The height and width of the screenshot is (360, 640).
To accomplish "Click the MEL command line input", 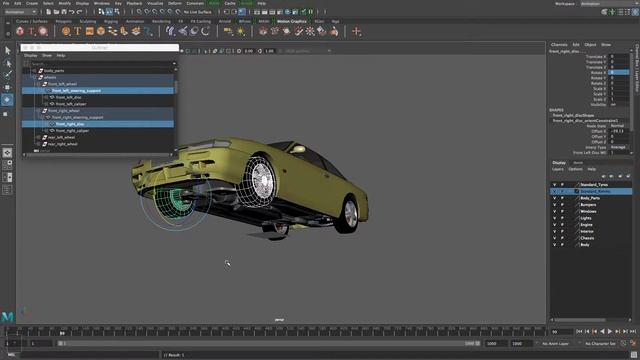I will coord(89,355).
